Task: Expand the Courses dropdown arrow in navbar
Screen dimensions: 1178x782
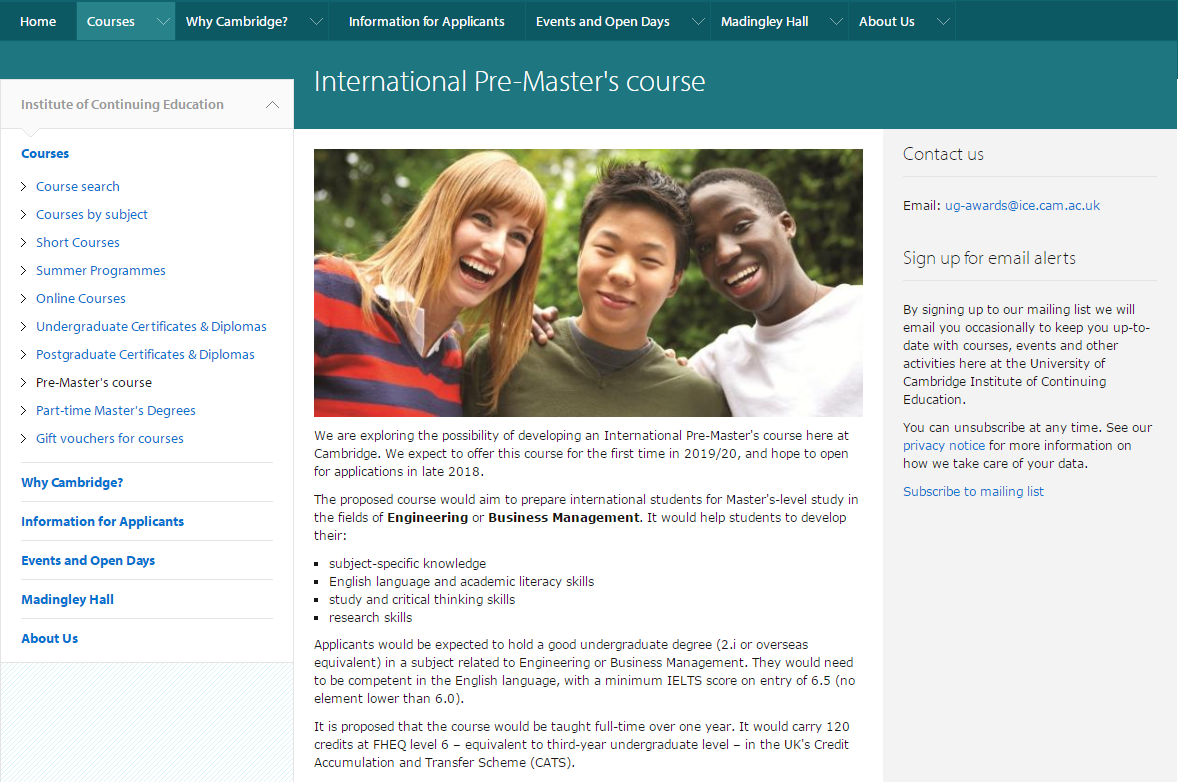Action: [x=163, y=21]
